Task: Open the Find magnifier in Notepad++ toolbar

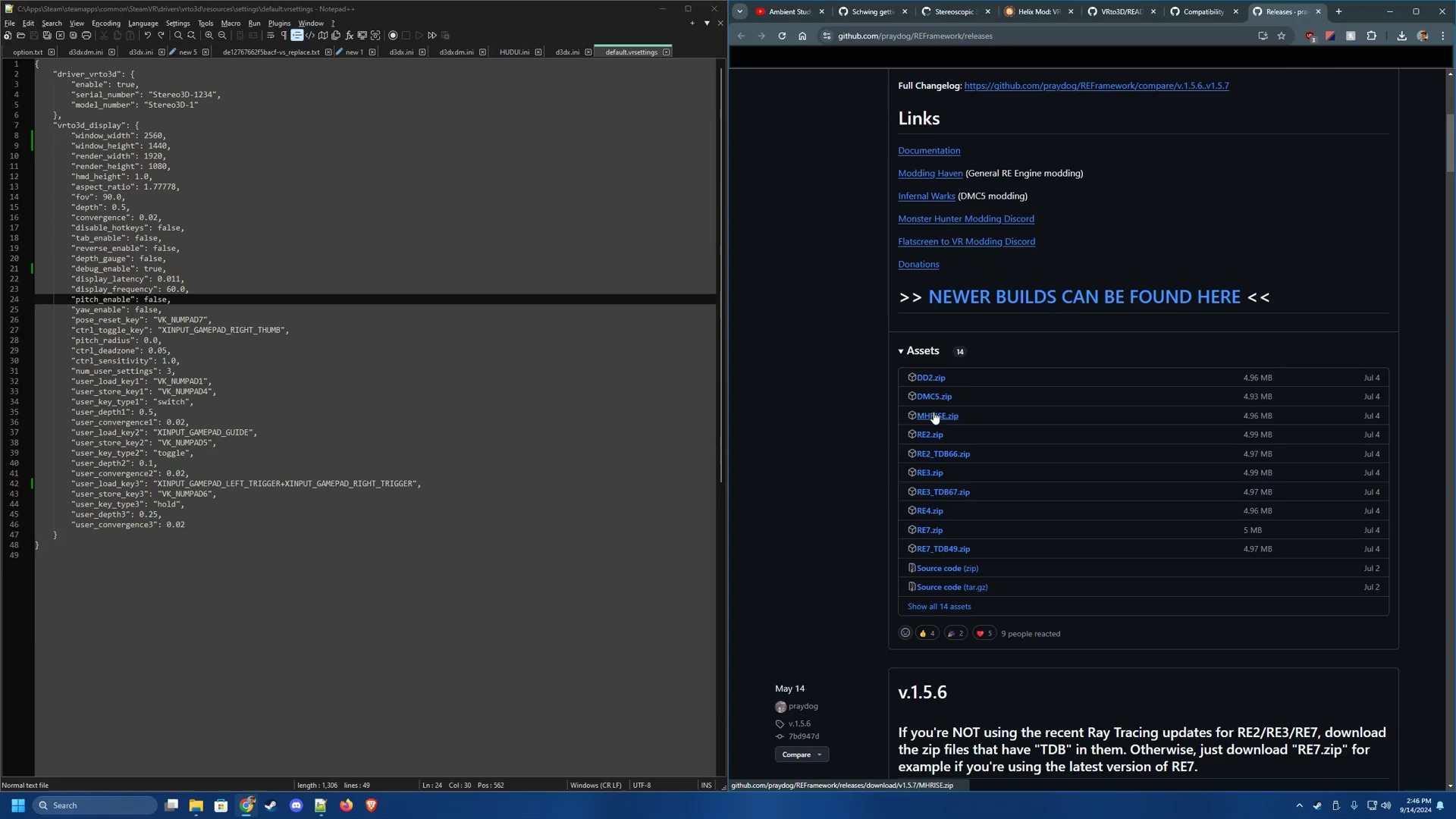Action: [178, 36]
